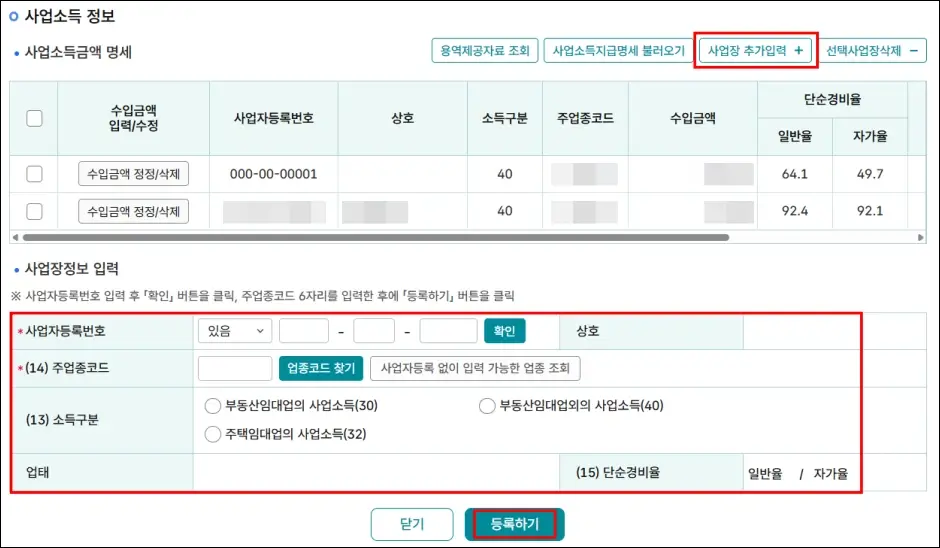
Task: Click the 수입금액 column header
Action: pos(693,118)
